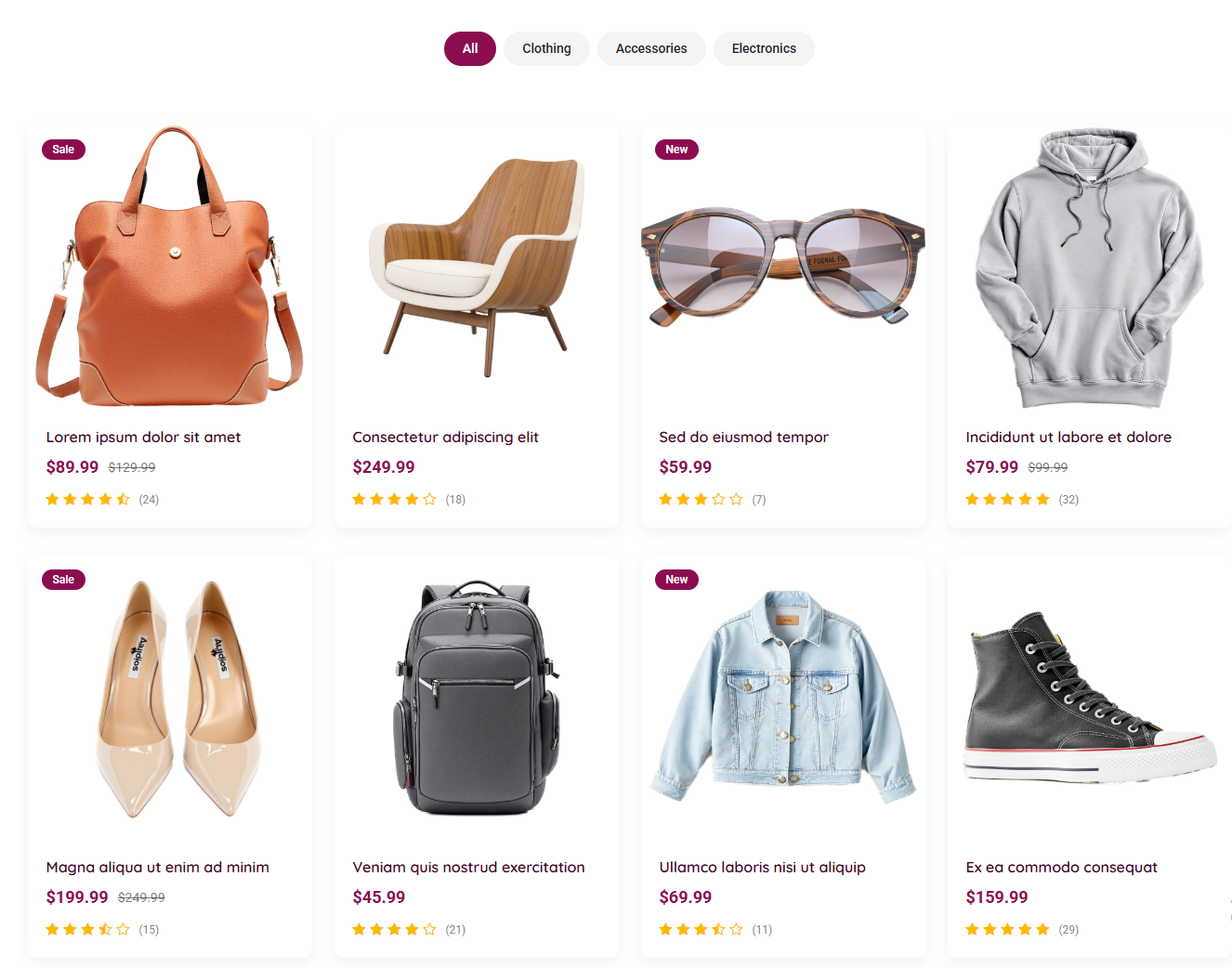Switch to the Clothing category tab
This screenshot has height=968, width=1232.
546,48
